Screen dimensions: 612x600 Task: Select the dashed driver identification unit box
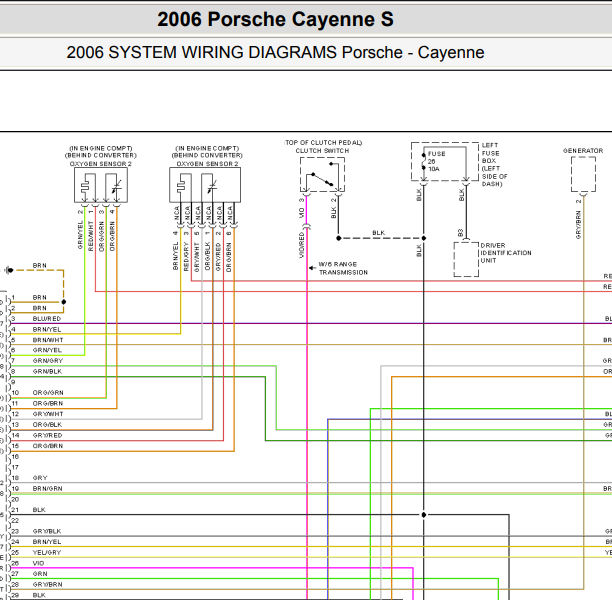coord(466,259)
